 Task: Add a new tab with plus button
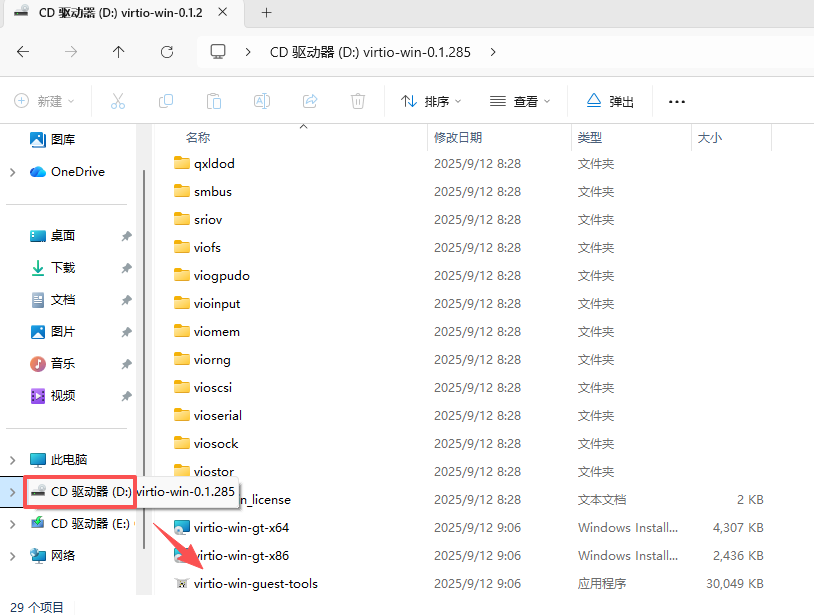[x=266, y=13]
